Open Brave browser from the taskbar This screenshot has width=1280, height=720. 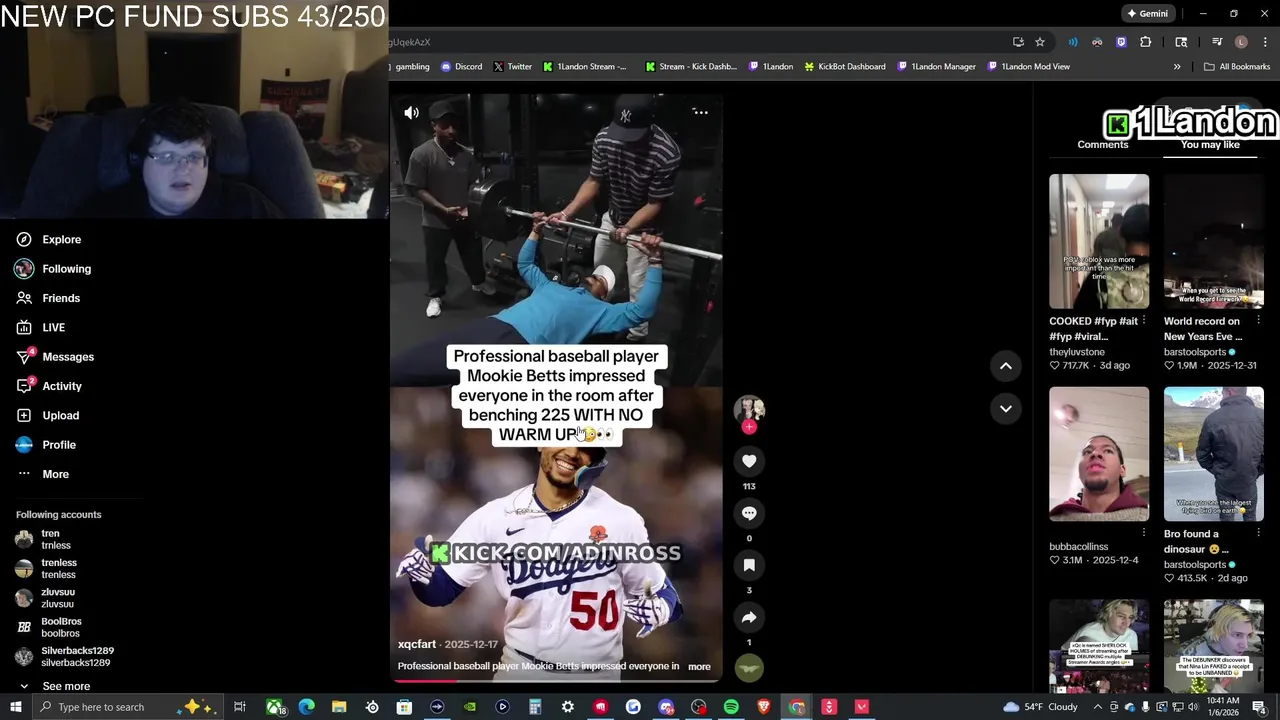tap(764, 707)
